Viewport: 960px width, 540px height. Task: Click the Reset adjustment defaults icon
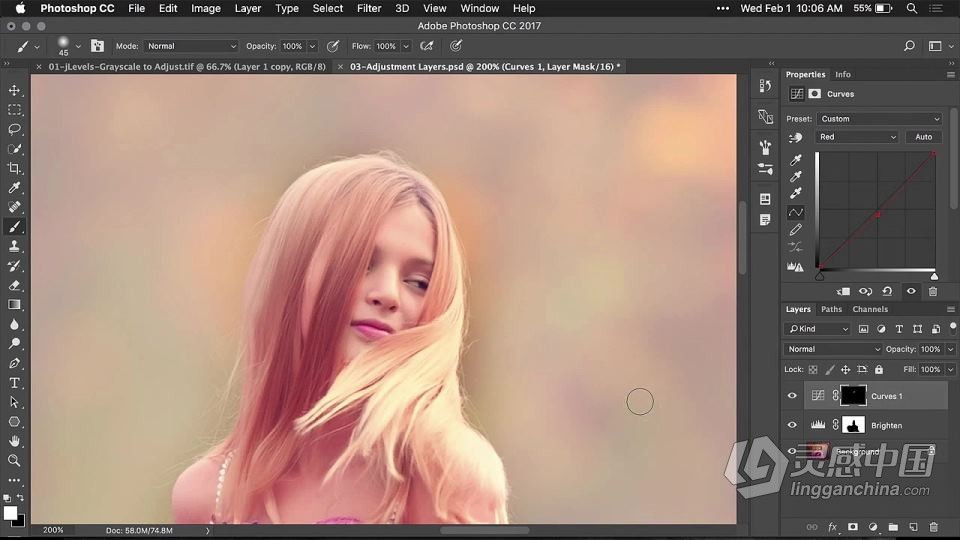tap(887, 291)
